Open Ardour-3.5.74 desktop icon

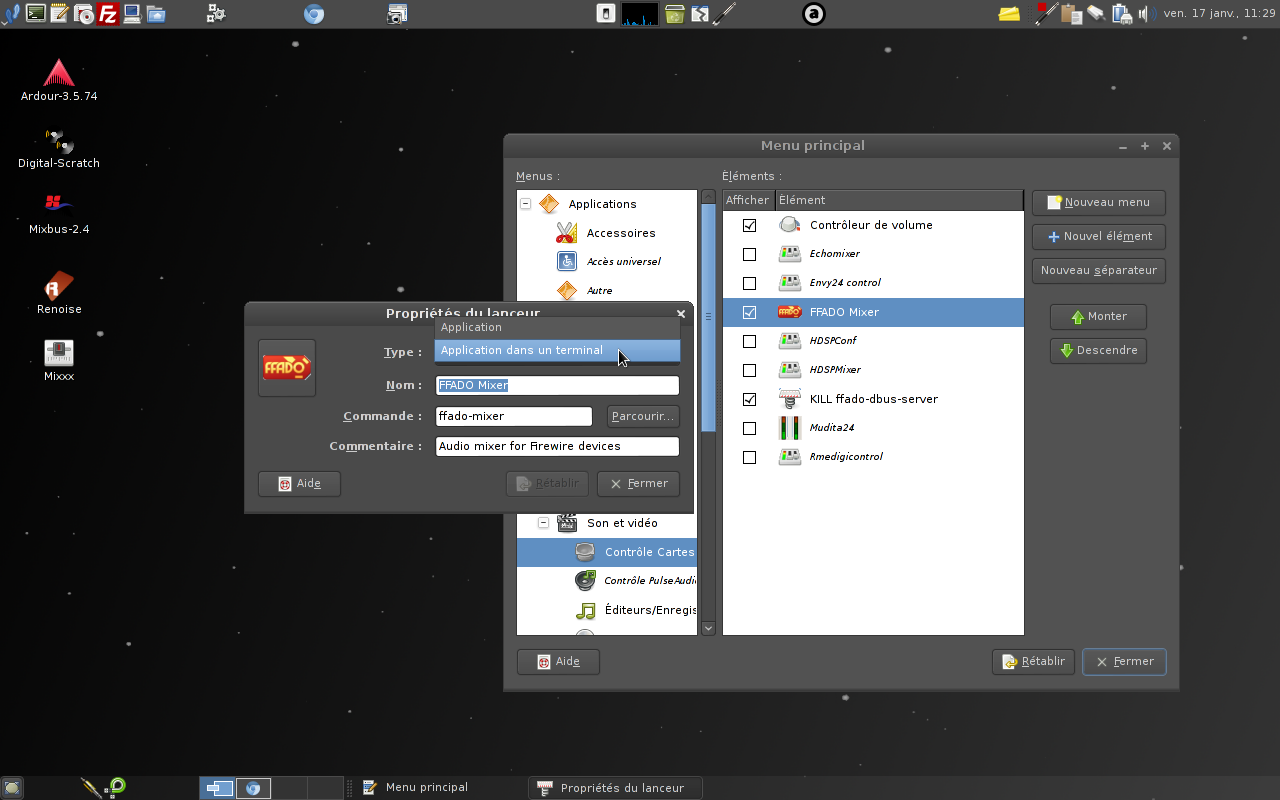pos(59,74)
